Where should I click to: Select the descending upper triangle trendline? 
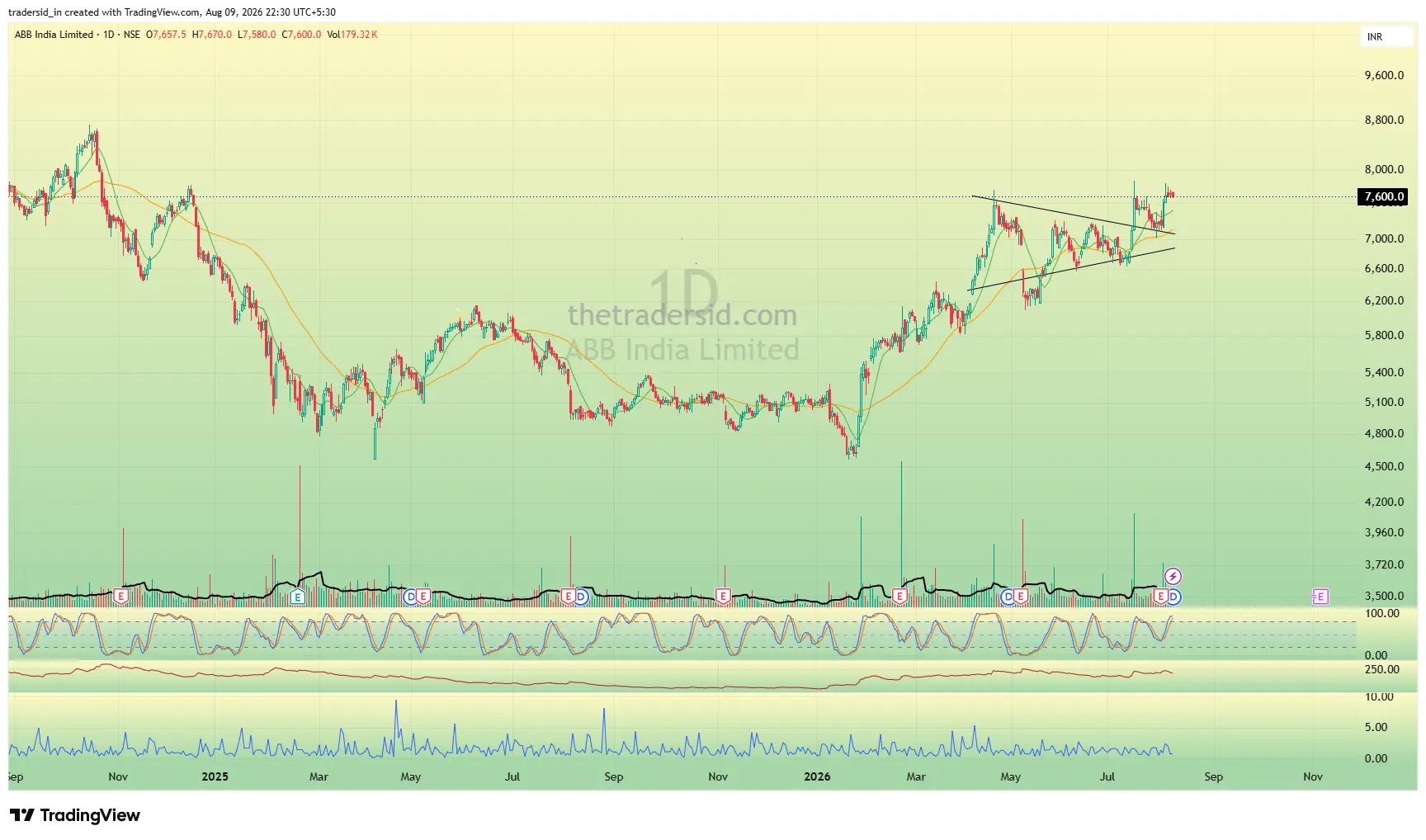coord(1073,215)
